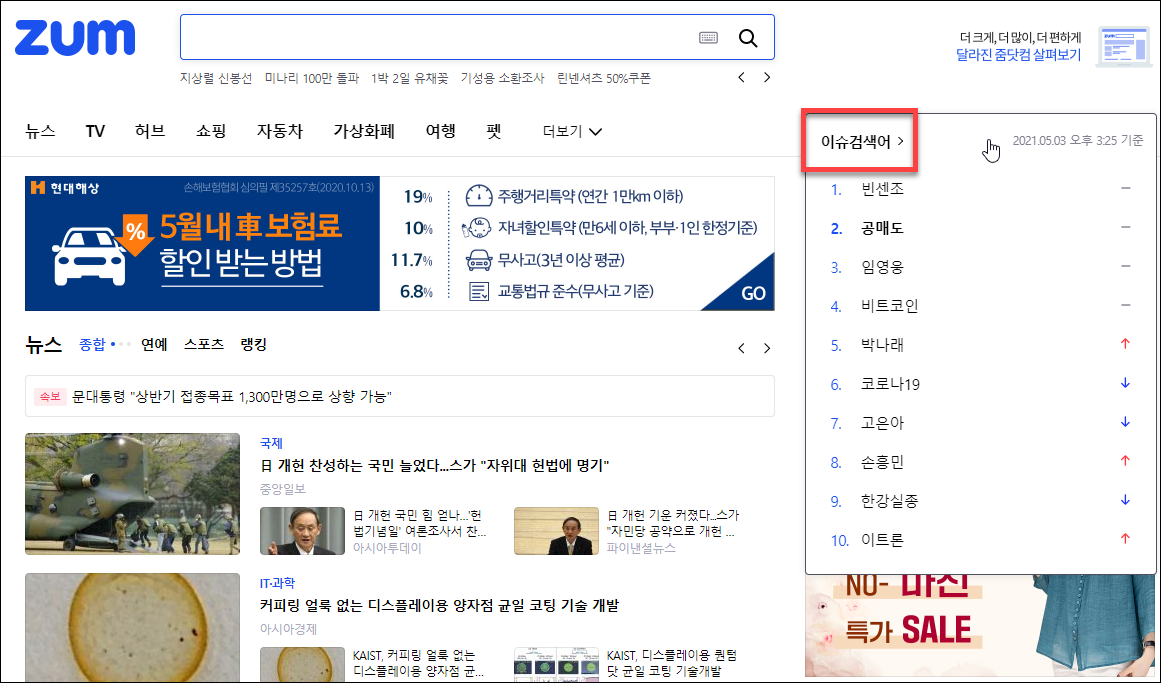Go to previous news page arrow
The image size is (1161, 683).
point(741,348)
